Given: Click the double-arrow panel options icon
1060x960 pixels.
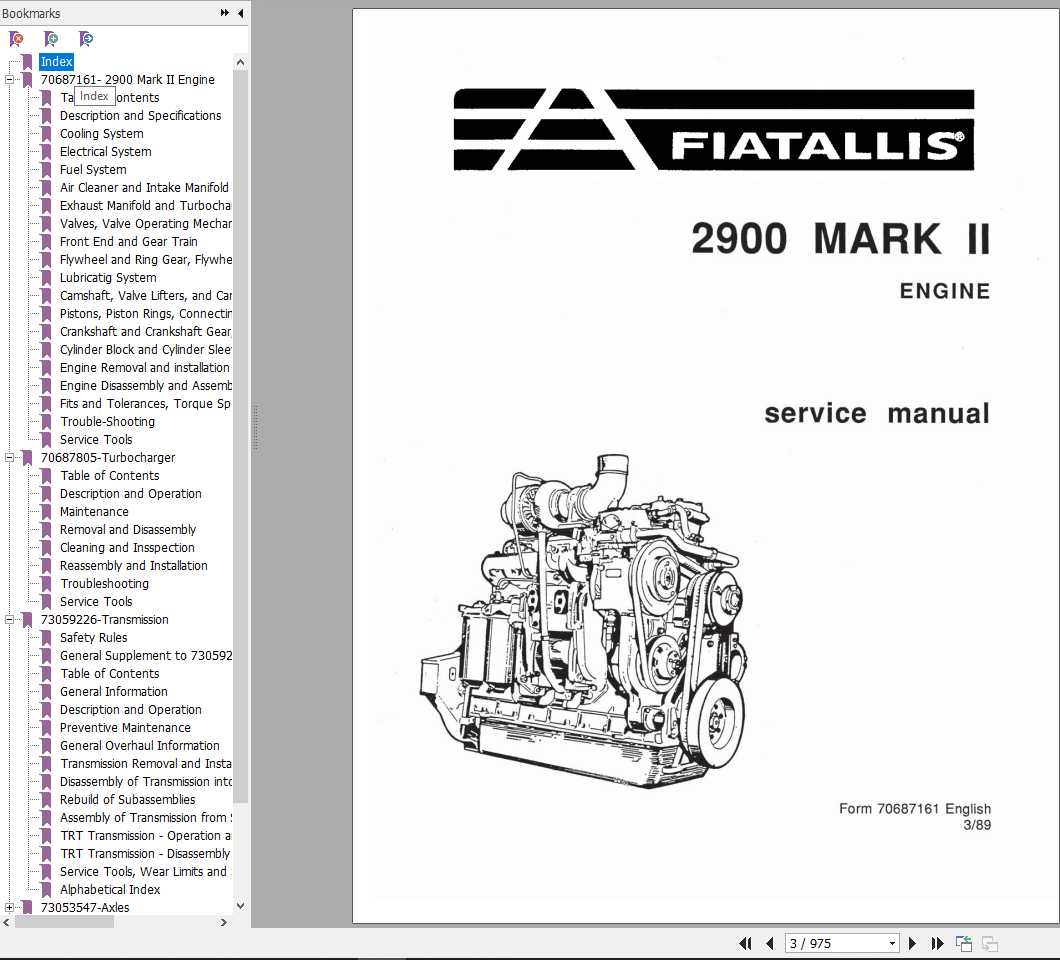Looking at the screenshot, I should [x=225, y=13].
